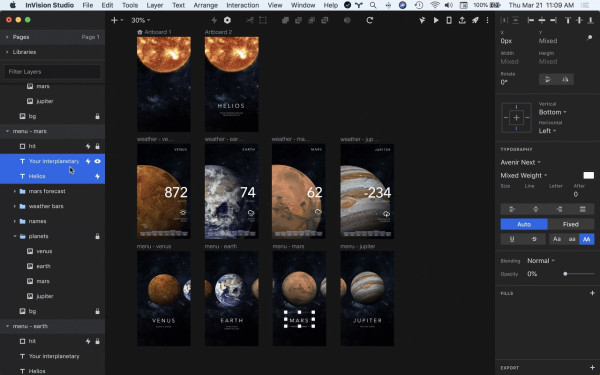Image resolution: width=600 pixels, height=375 pixels.
Task: Select title case Aa text transform
Action: (x=557, y=239)
